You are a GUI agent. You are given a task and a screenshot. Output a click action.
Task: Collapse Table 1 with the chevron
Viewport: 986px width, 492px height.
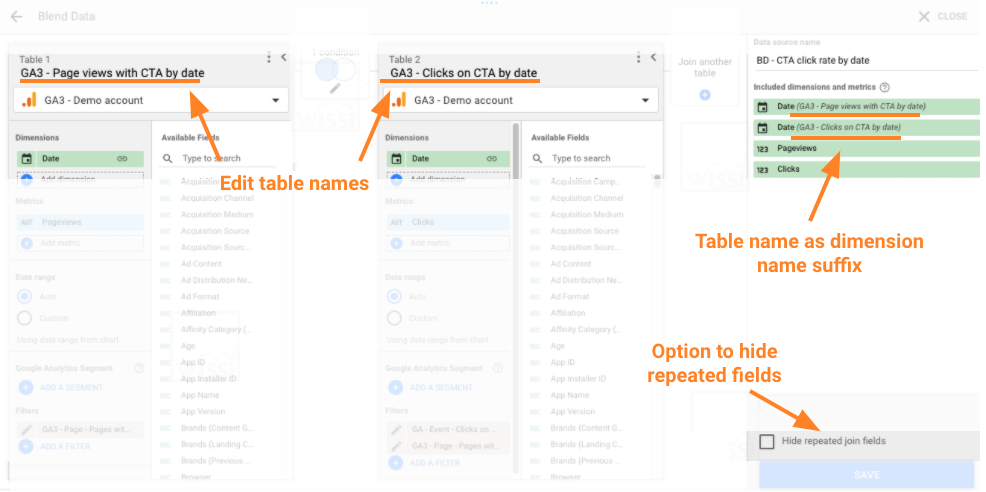(284, 57)
